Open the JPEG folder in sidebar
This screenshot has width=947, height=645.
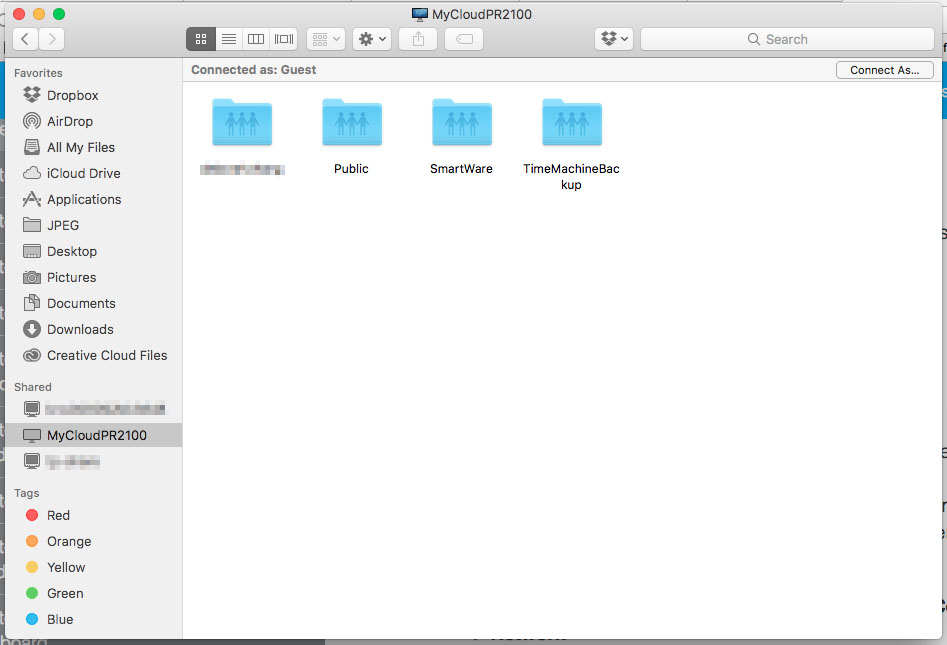(x=93, y=225)
